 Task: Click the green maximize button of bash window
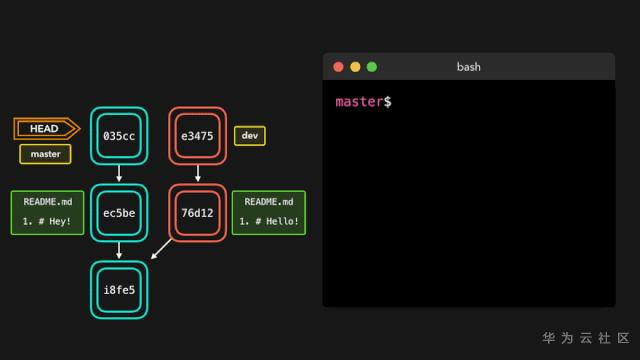[x=372, y=67]
